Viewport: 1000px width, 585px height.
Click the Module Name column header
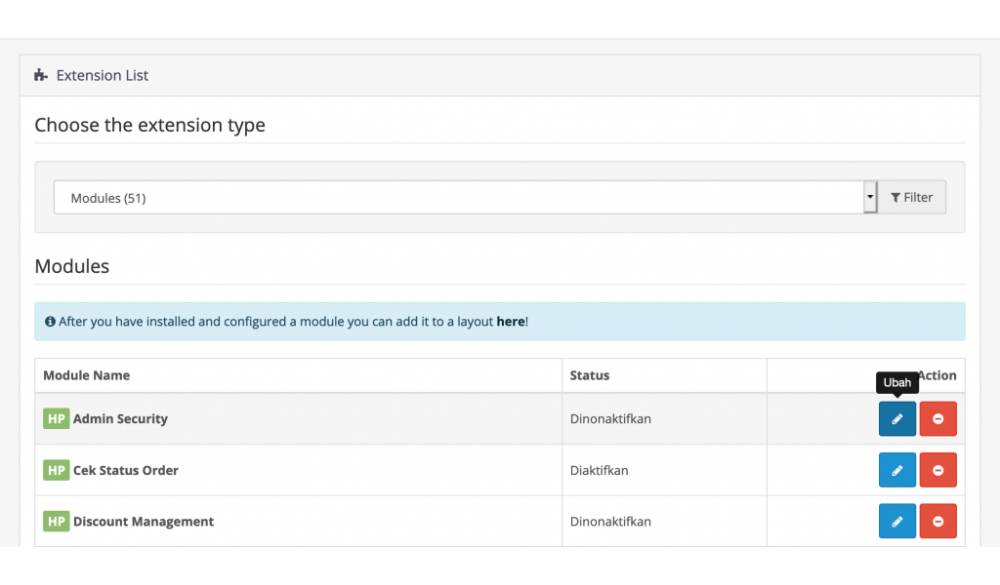pyautogui.click(x=87, y=375)
